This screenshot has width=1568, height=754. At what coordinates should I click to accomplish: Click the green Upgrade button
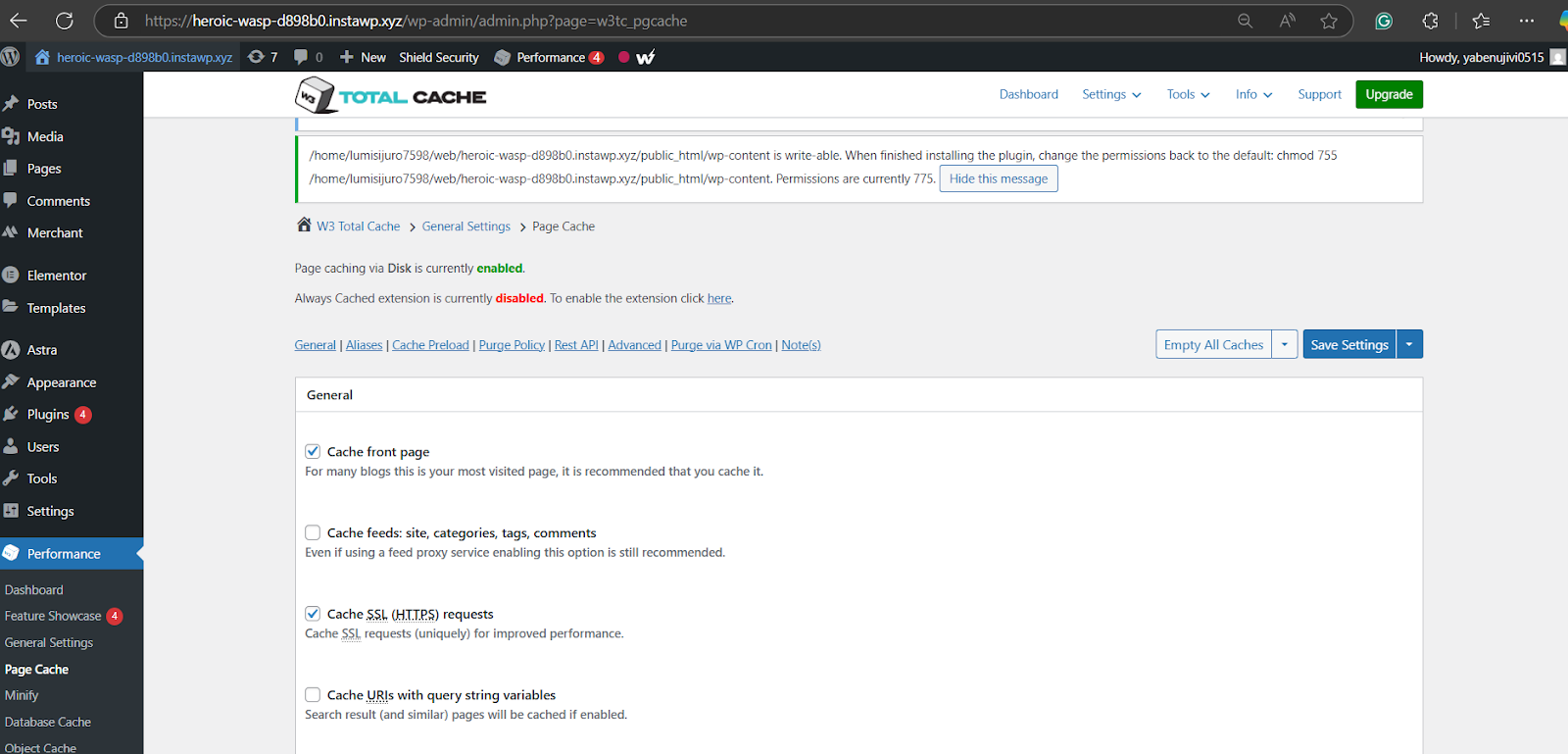(1389, 94)
